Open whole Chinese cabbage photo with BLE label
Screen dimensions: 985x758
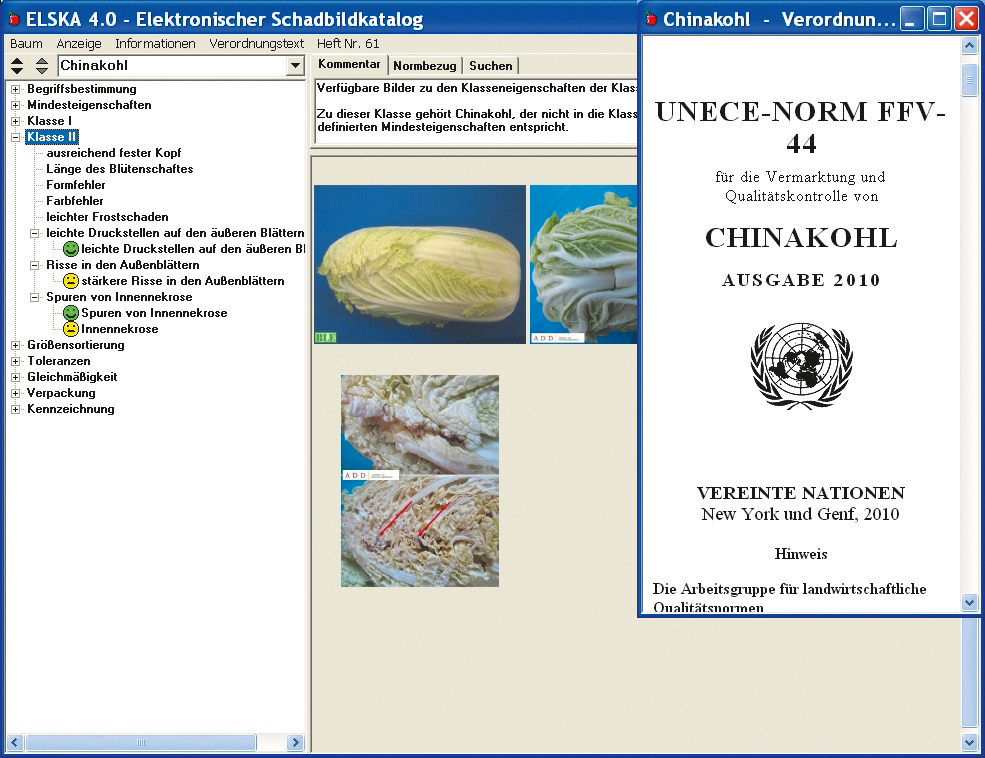(x=420, y=264)
